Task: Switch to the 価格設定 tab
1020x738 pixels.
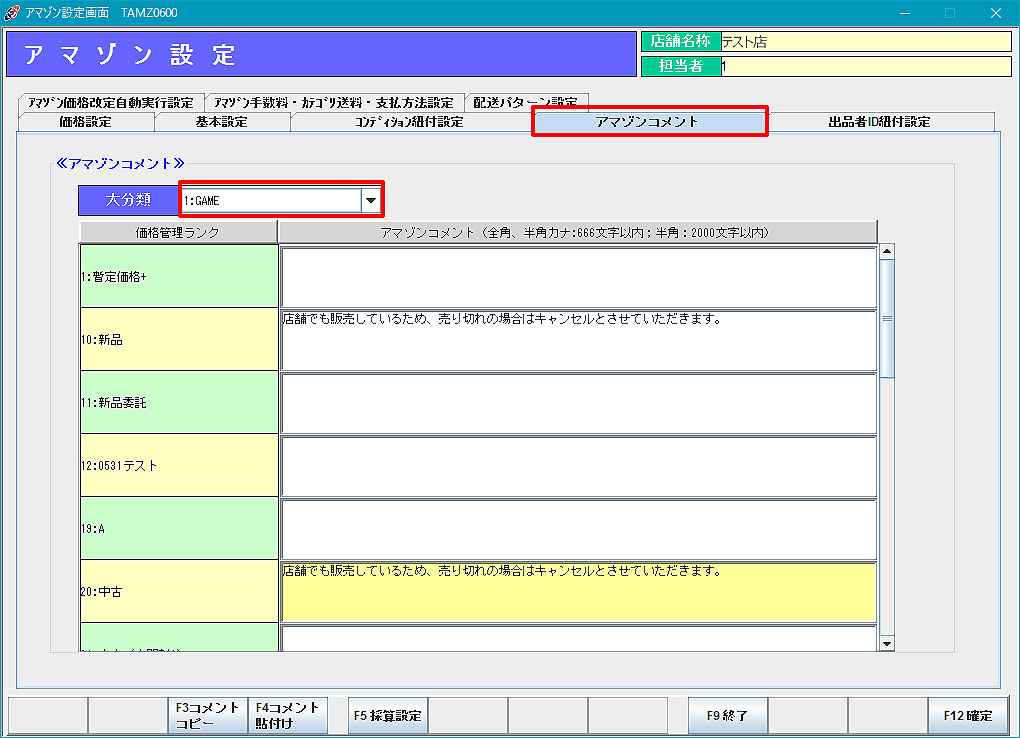Action: 85,122
